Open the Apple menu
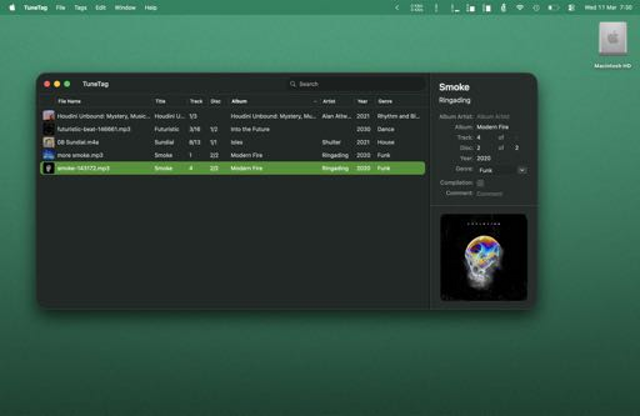The image size is (640, 416). tap(12, 7)
